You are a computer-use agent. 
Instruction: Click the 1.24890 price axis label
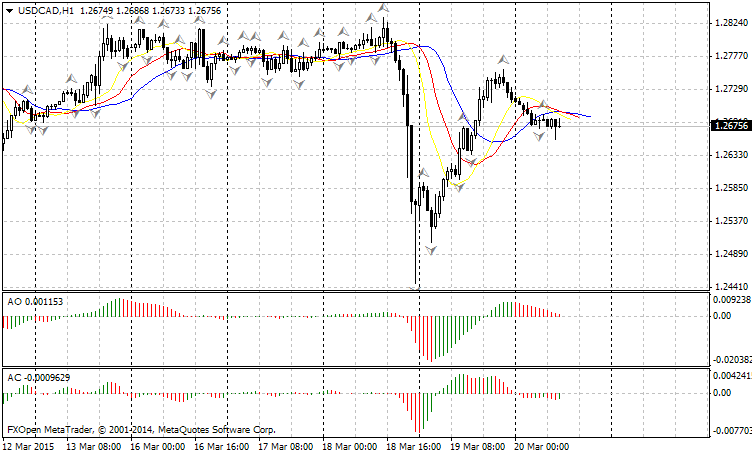730,253
